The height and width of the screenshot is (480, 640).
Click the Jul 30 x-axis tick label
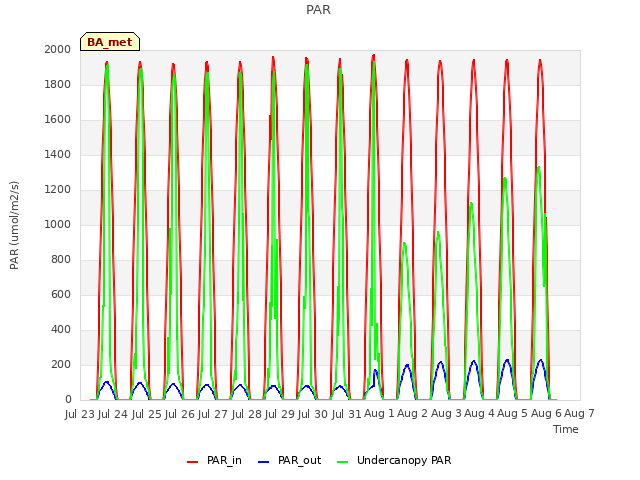(x=313, y=414)
